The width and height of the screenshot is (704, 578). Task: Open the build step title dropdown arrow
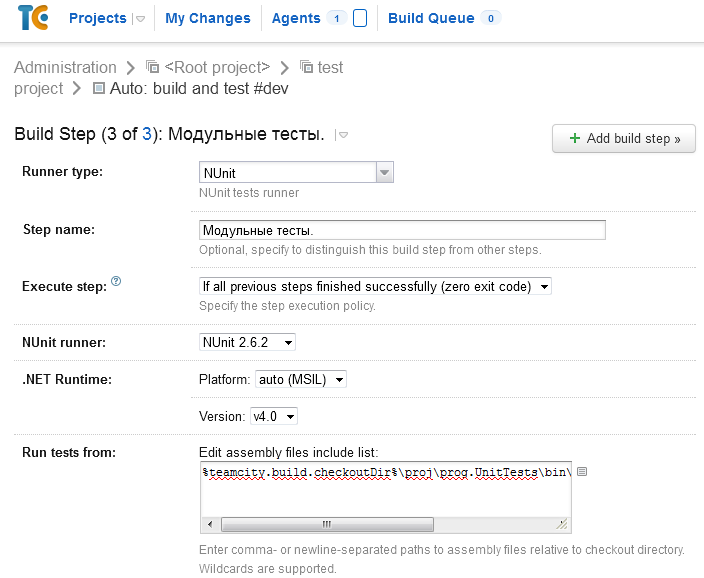coord(342,135)
